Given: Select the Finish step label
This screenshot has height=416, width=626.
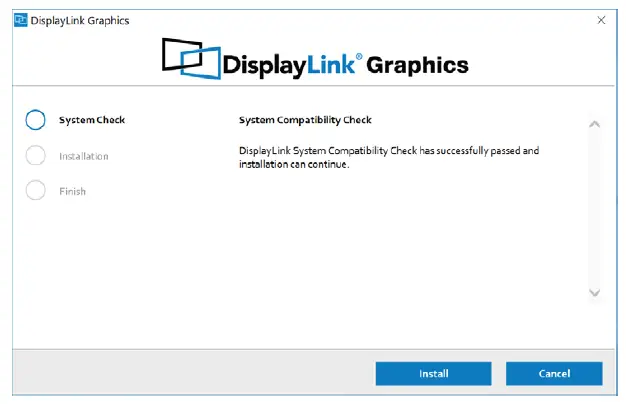Looking at the screenshot, I should (x=72, y=191).
